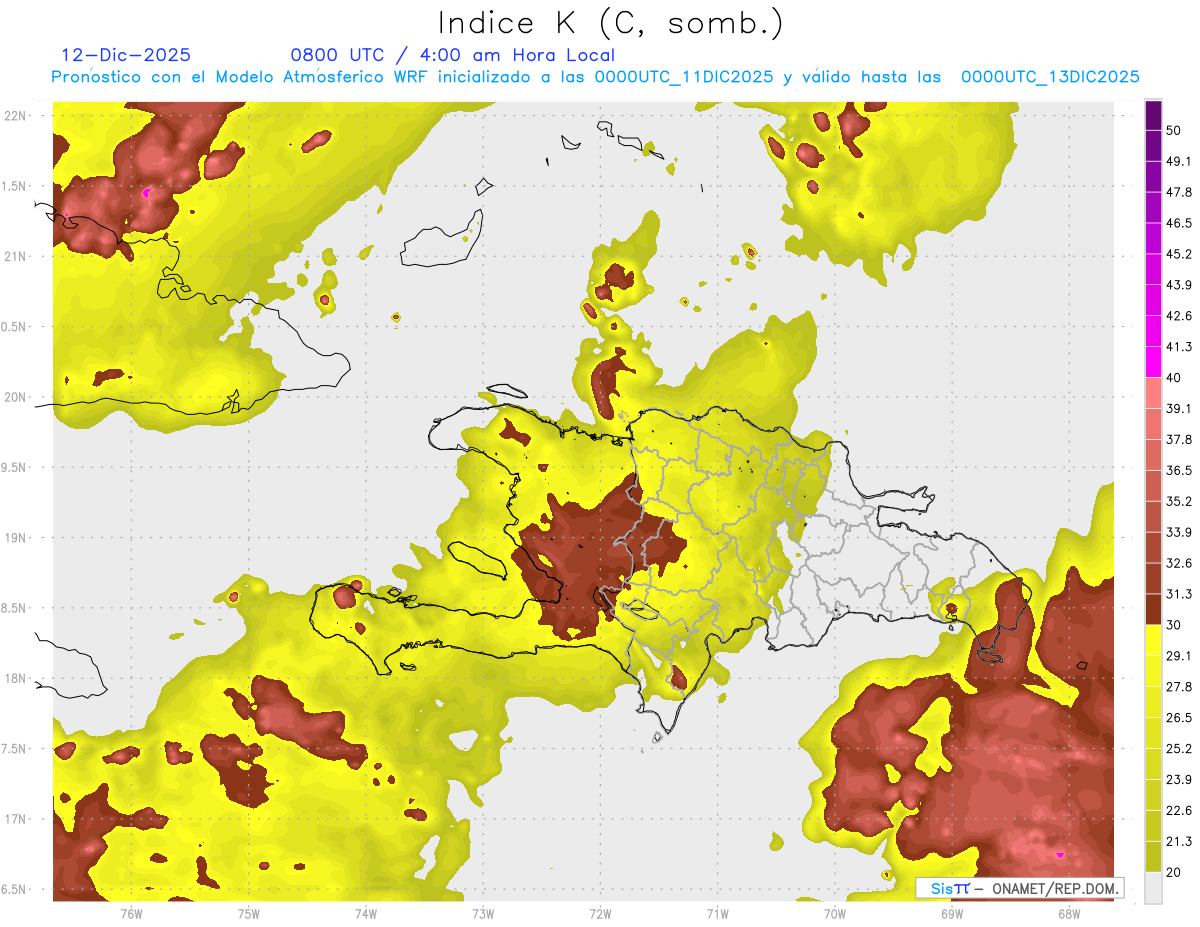1200x927 pixels.
Task: Click colorbar value "32.6"
Action: pos(1179,563)
